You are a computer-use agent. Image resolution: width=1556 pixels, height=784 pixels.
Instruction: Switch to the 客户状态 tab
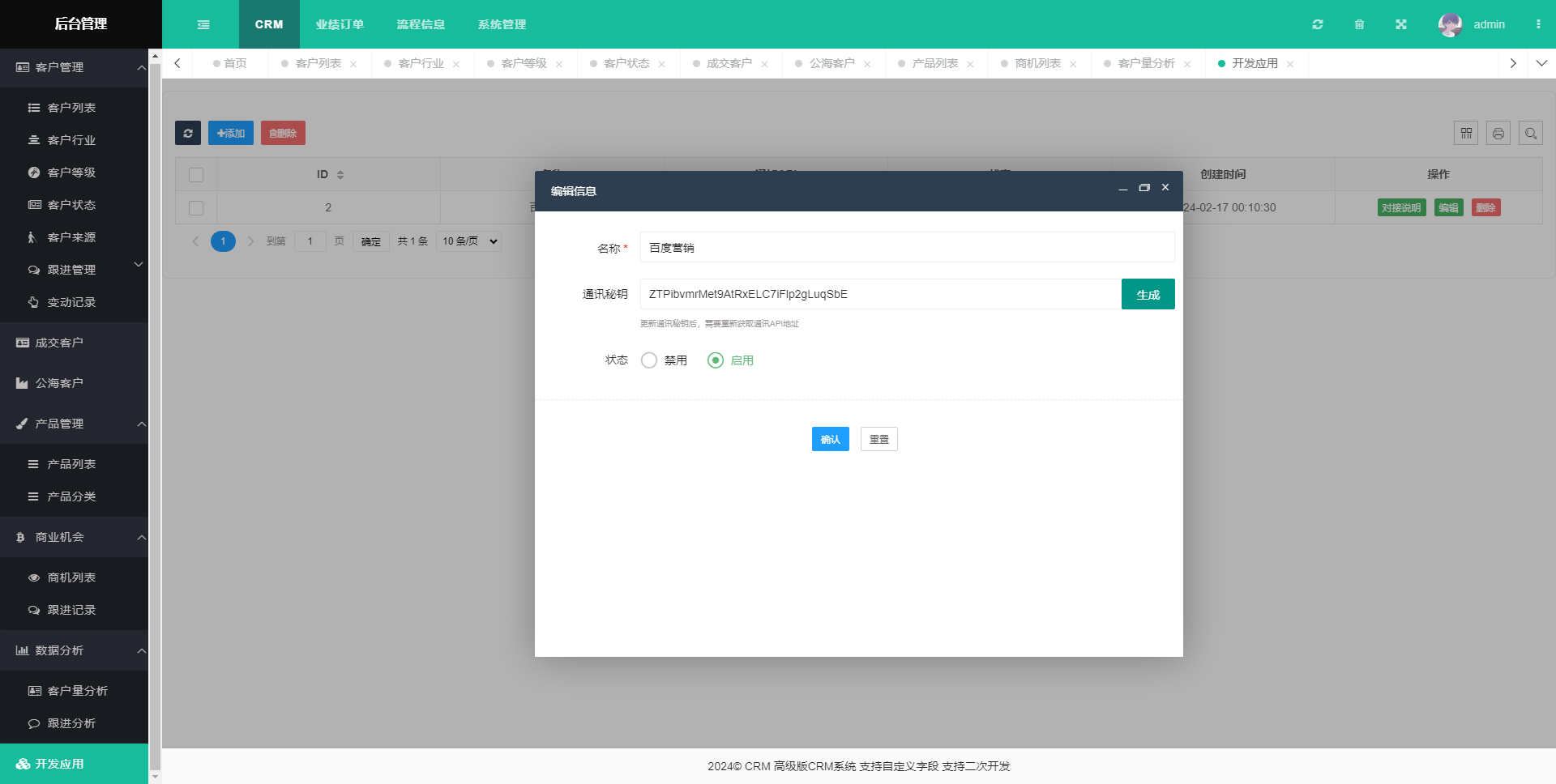pyautogui.click(x=626, y=63)
